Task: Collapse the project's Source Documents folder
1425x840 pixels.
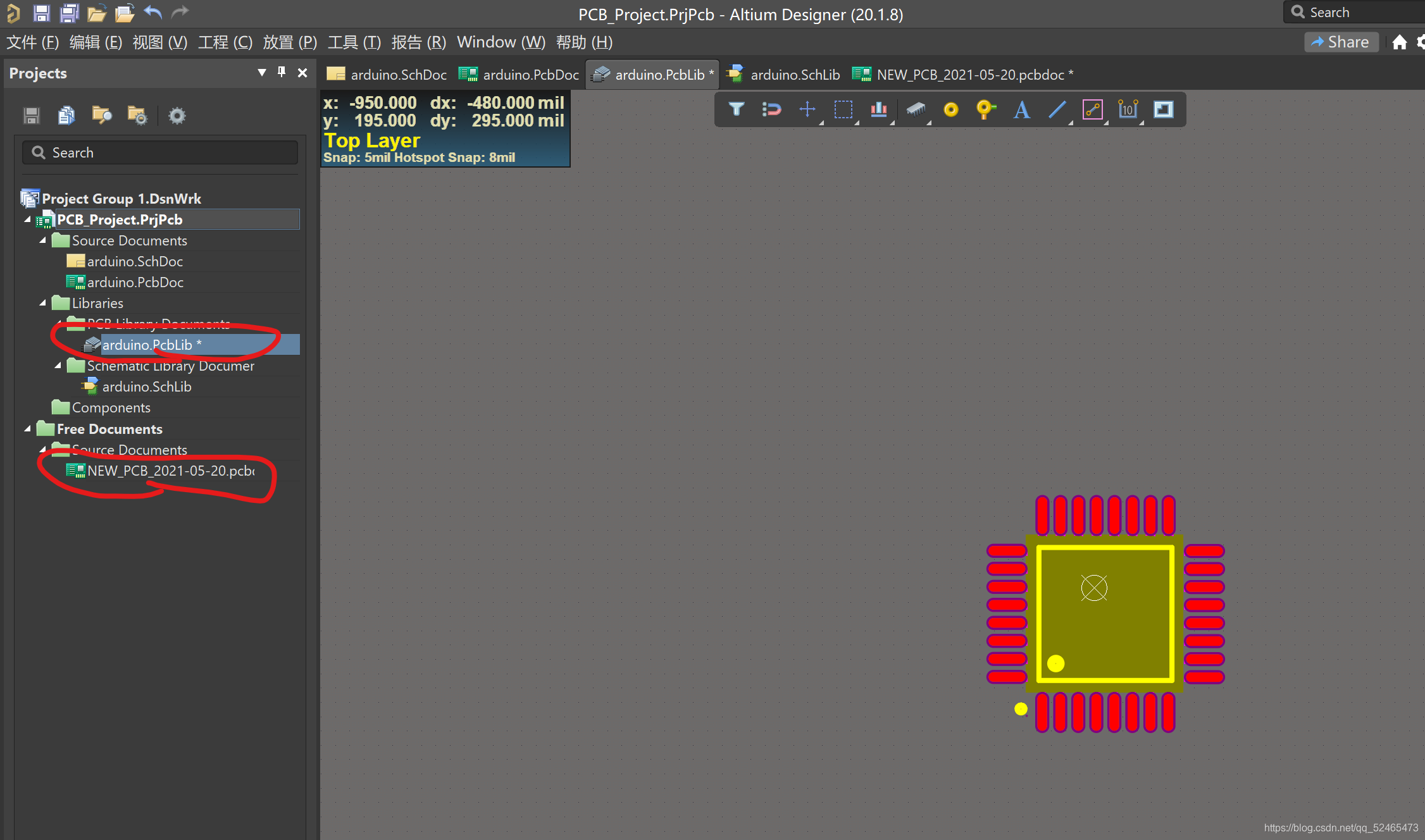Action: 42,240
